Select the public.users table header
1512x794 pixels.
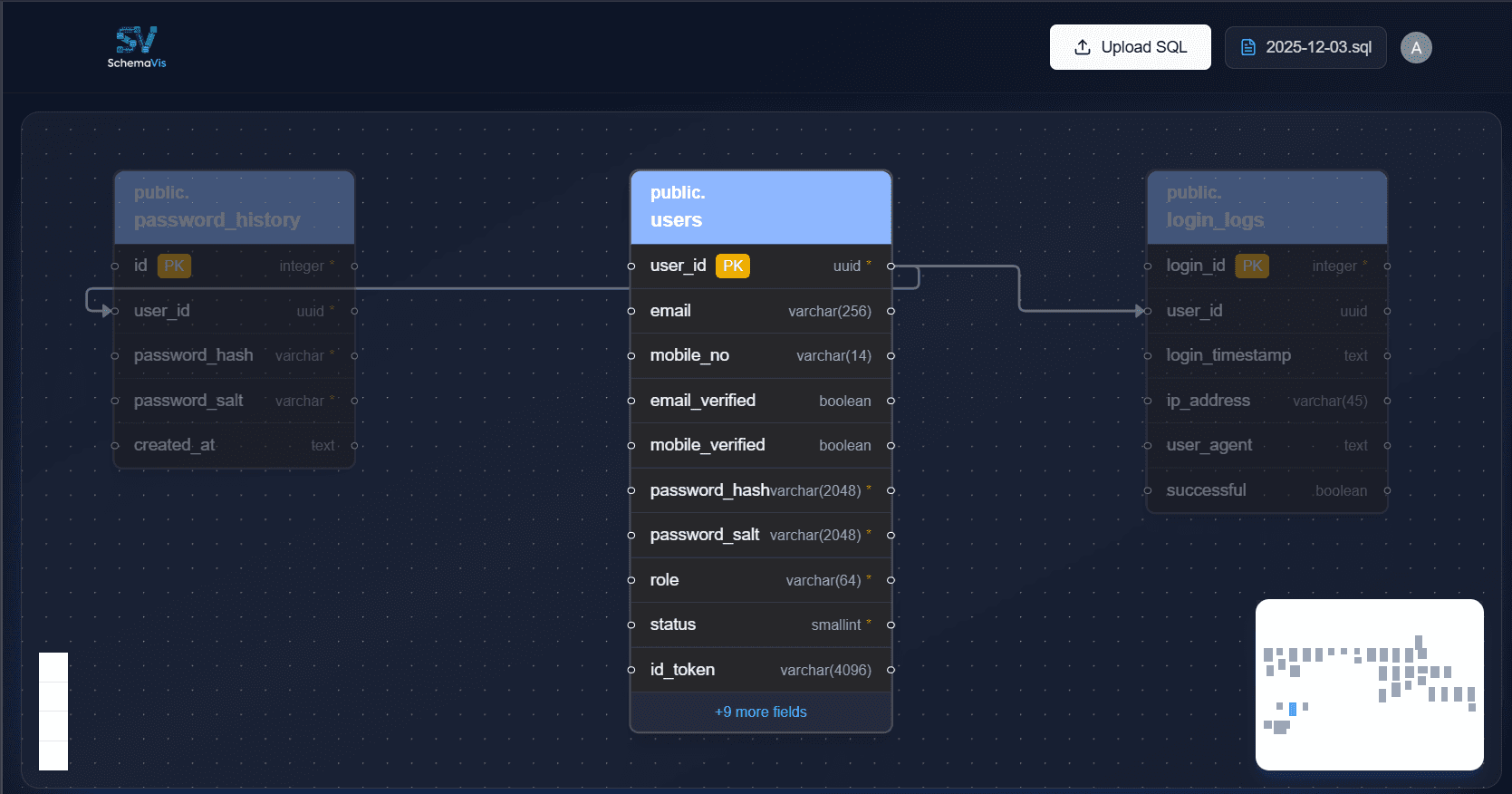[761, 207]
